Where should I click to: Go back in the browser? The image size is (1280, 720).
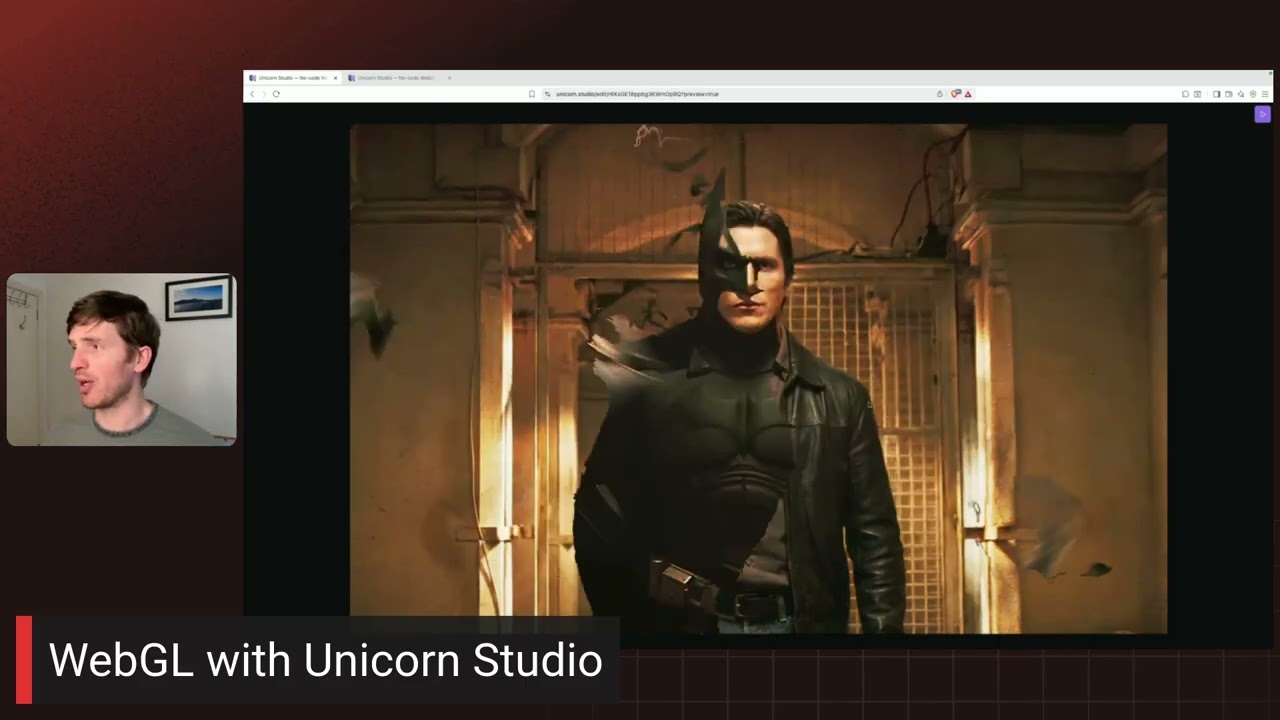click(252, 94)
